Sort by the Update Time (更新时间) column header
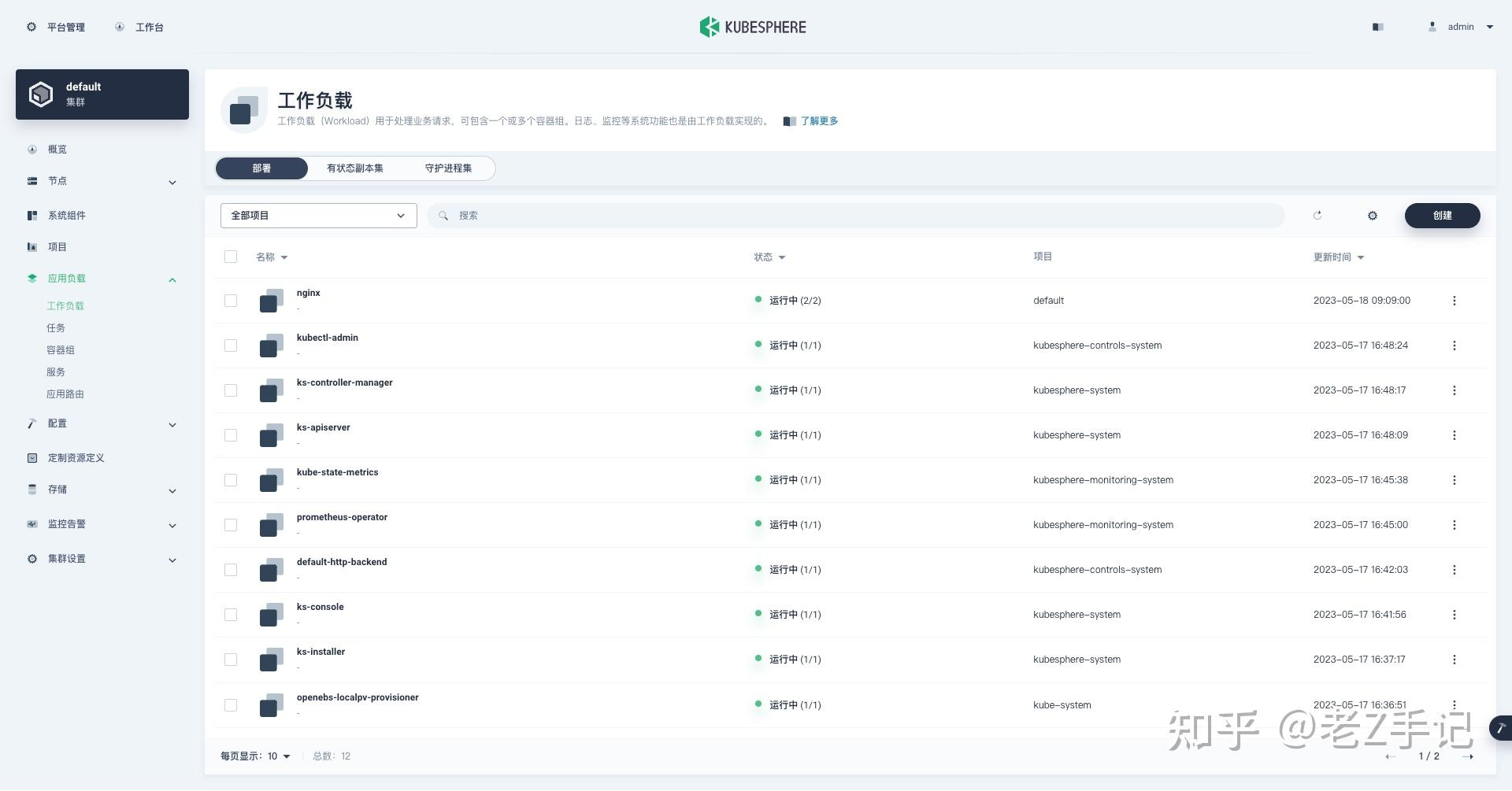This screenshot has height=791, width=1512. point(1339,257)
